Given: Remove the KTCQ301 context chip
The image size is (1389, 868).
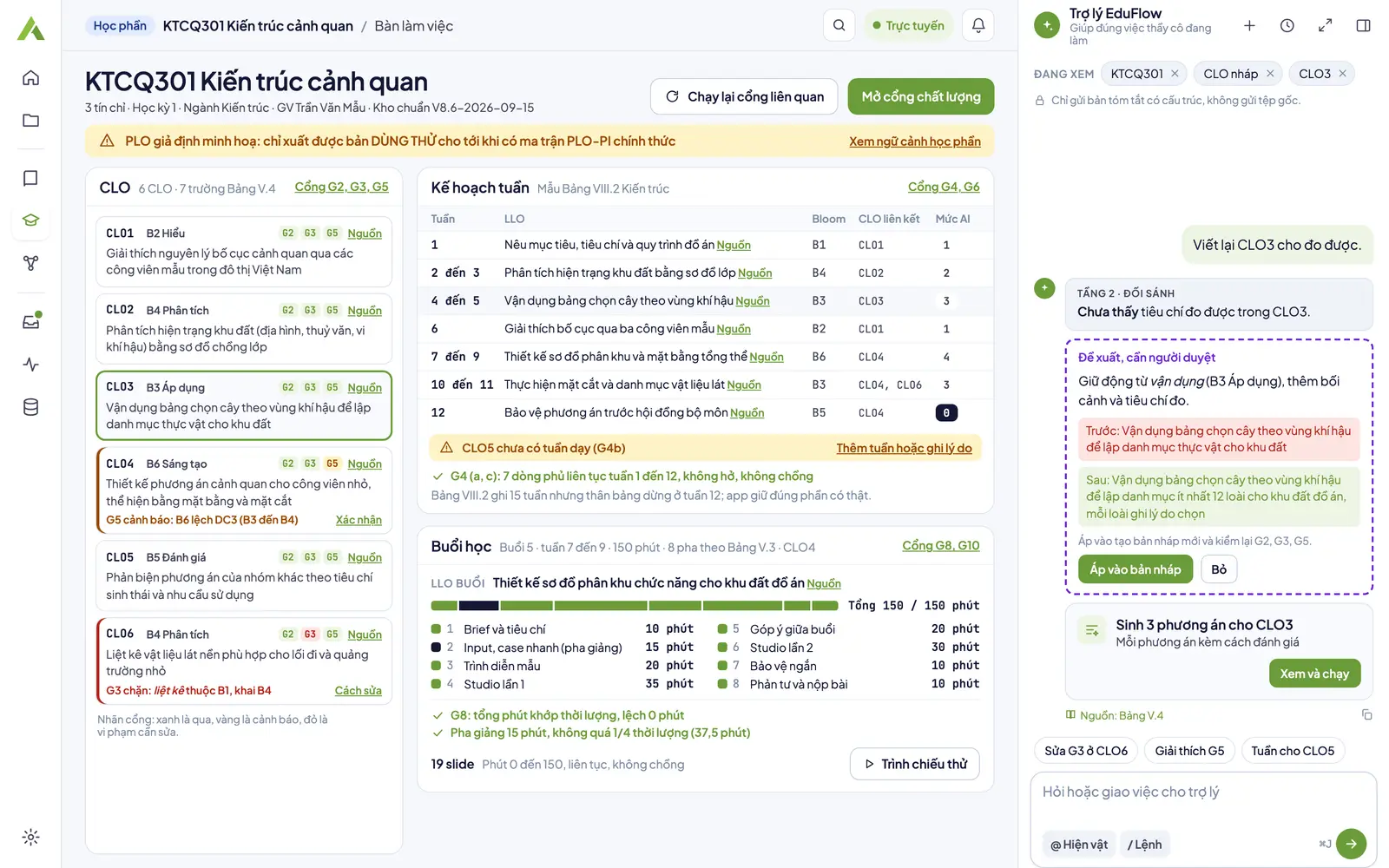Looking at the screenshot, I should (x=1175, y=74).
